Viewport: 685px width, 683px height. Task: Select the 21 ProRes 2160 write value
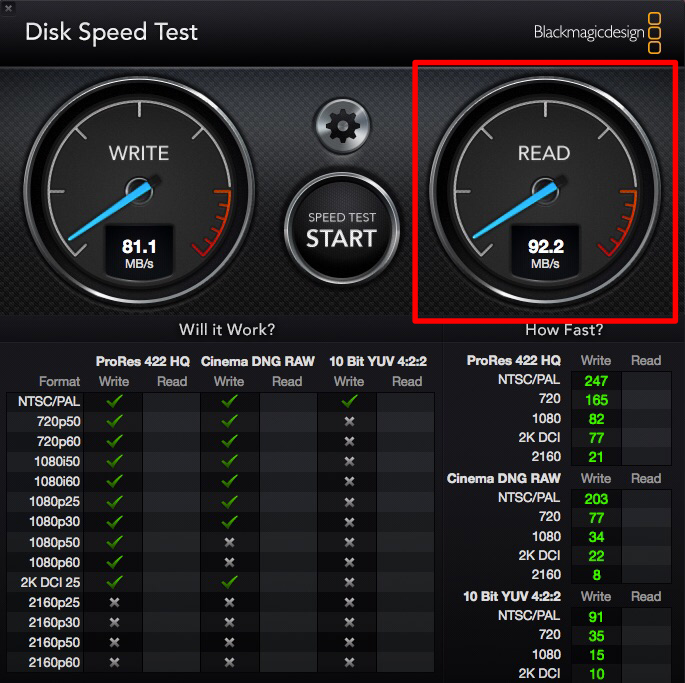[596, 457]
